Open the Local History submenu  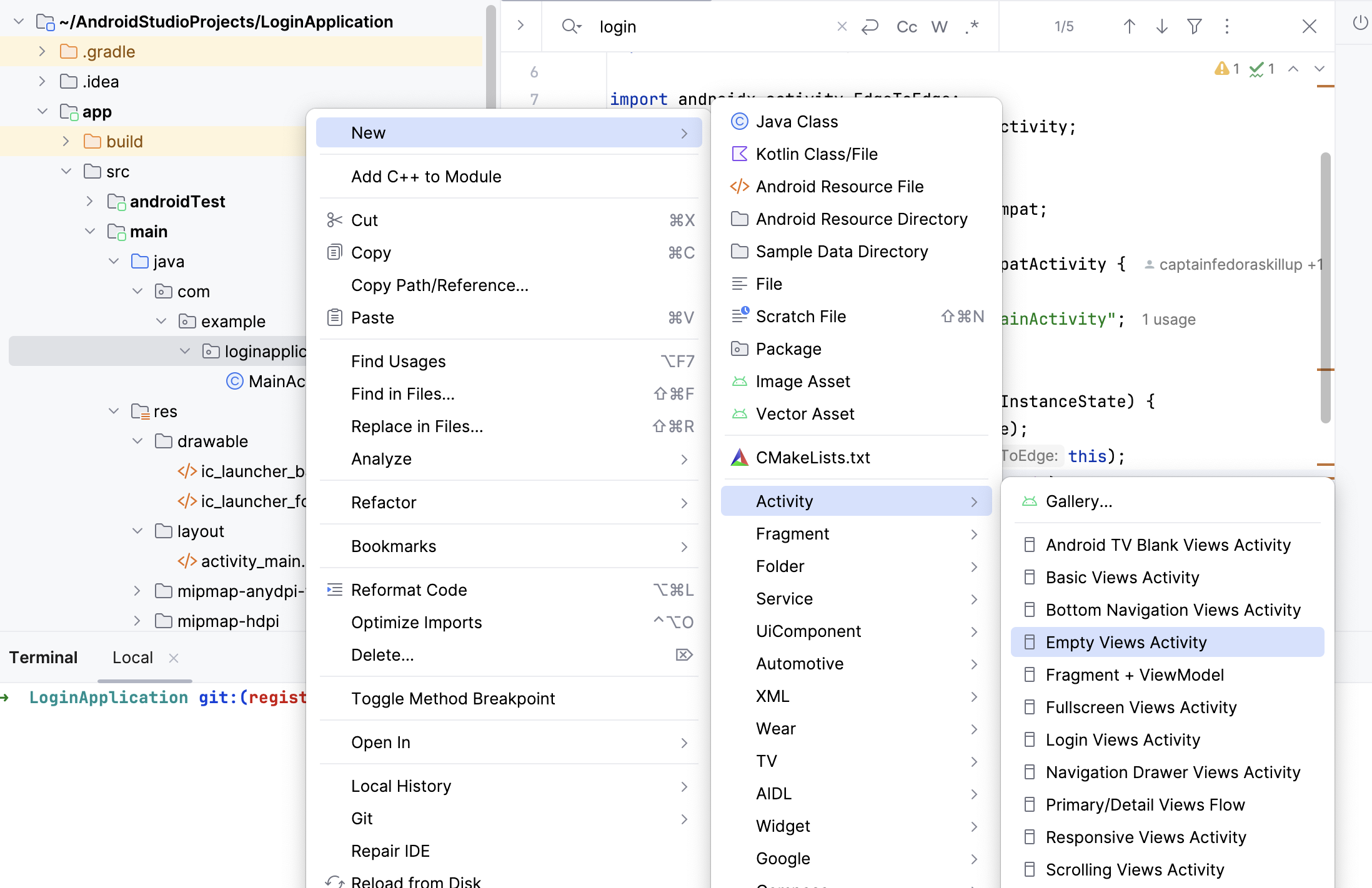(509, 786)
